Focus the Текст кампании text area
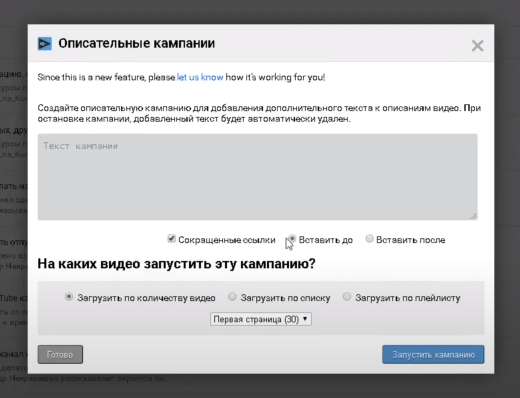Viewport: 520px width, 398px height. (x=257, y=177)
